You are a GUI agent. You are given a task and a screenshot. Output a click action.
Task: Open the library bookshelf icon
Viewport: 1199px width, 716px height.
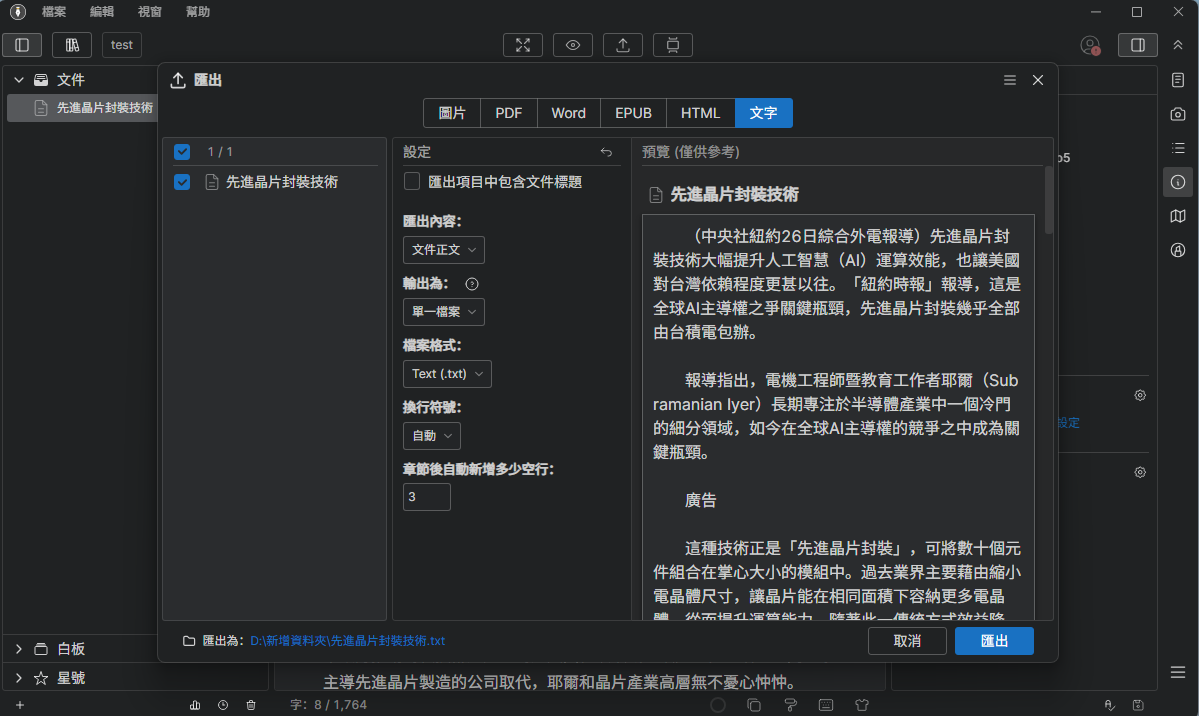pos(72,45)
